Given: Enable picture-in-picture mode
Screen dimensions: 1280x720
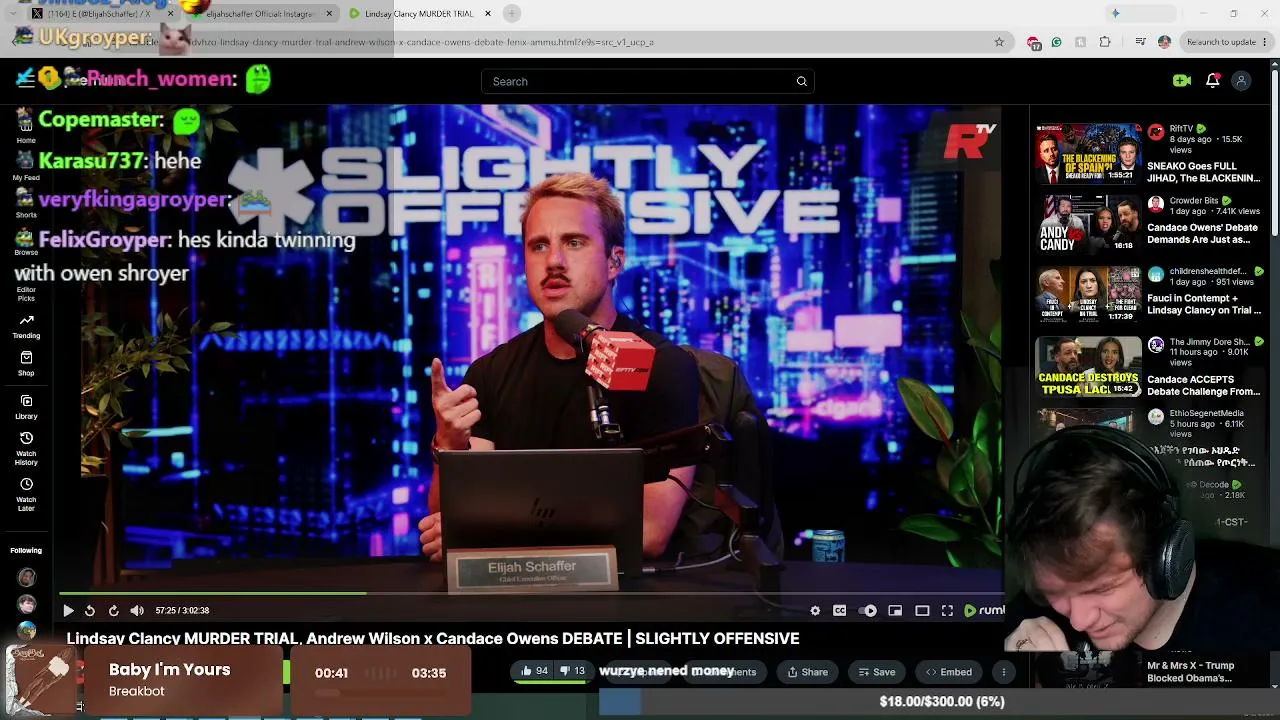Looking at the screenshot, I should point(895,610).
